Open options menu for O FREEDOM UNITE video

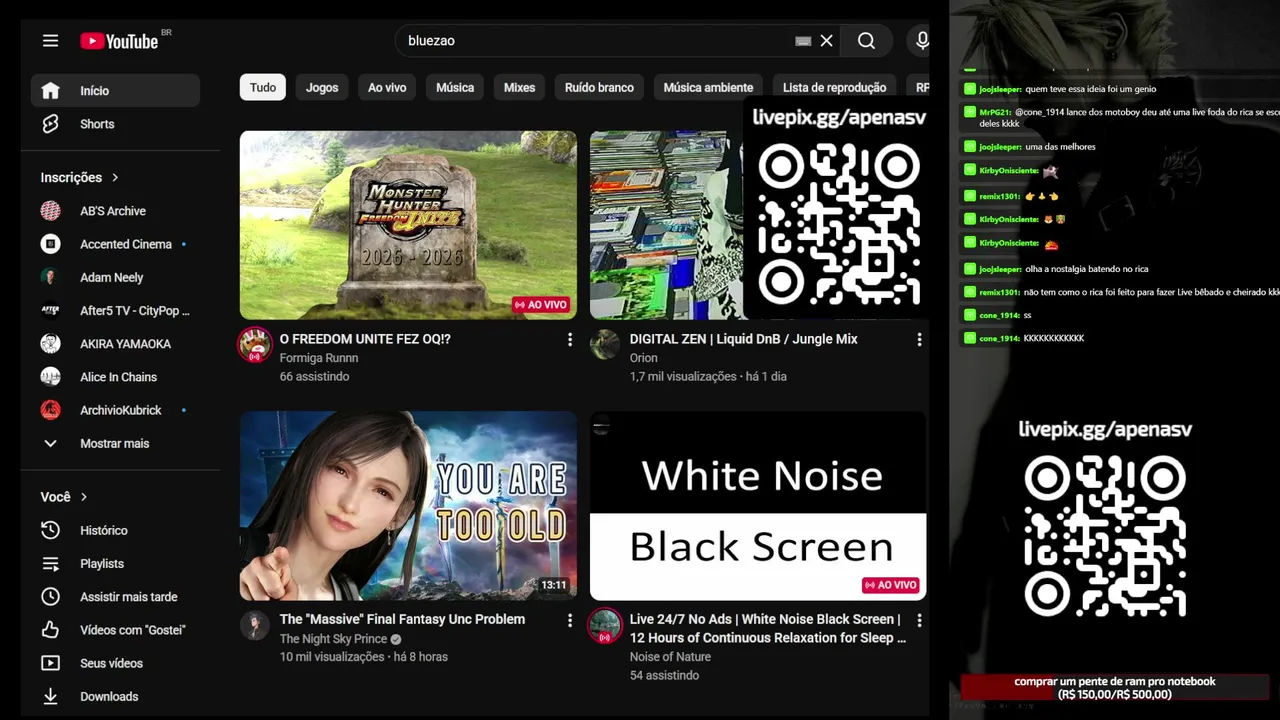click(x=570, y=340)
